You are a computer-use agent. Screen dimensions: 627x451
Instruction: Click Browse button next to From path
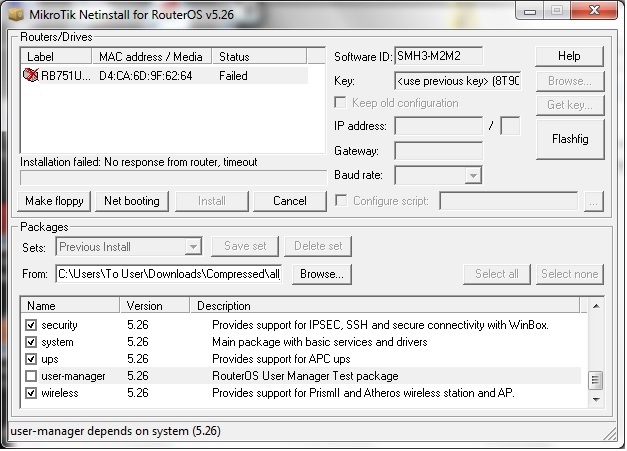[x=322, y=274]
